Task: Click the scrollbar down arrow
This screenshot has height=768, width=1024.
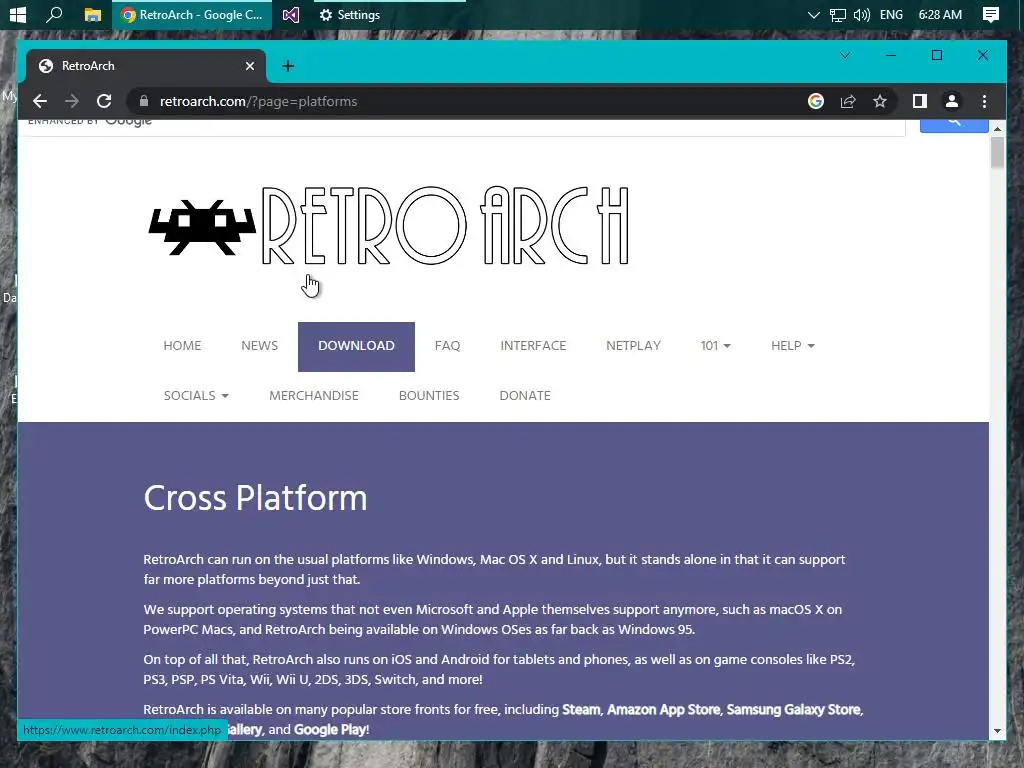Action: click(997, 731)
